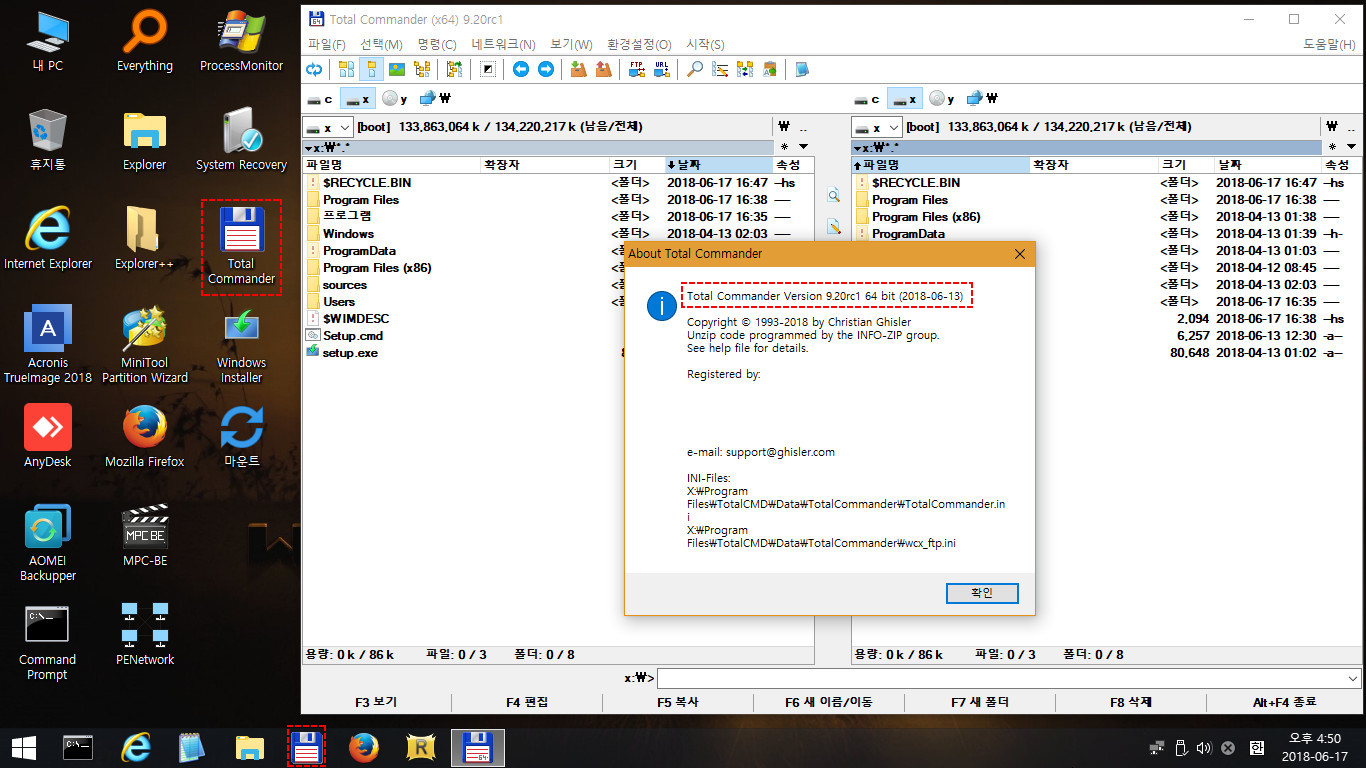The image size is (1366, 768).
Task: Open Windows Start button on taskbar
Action: click(24, 747)
